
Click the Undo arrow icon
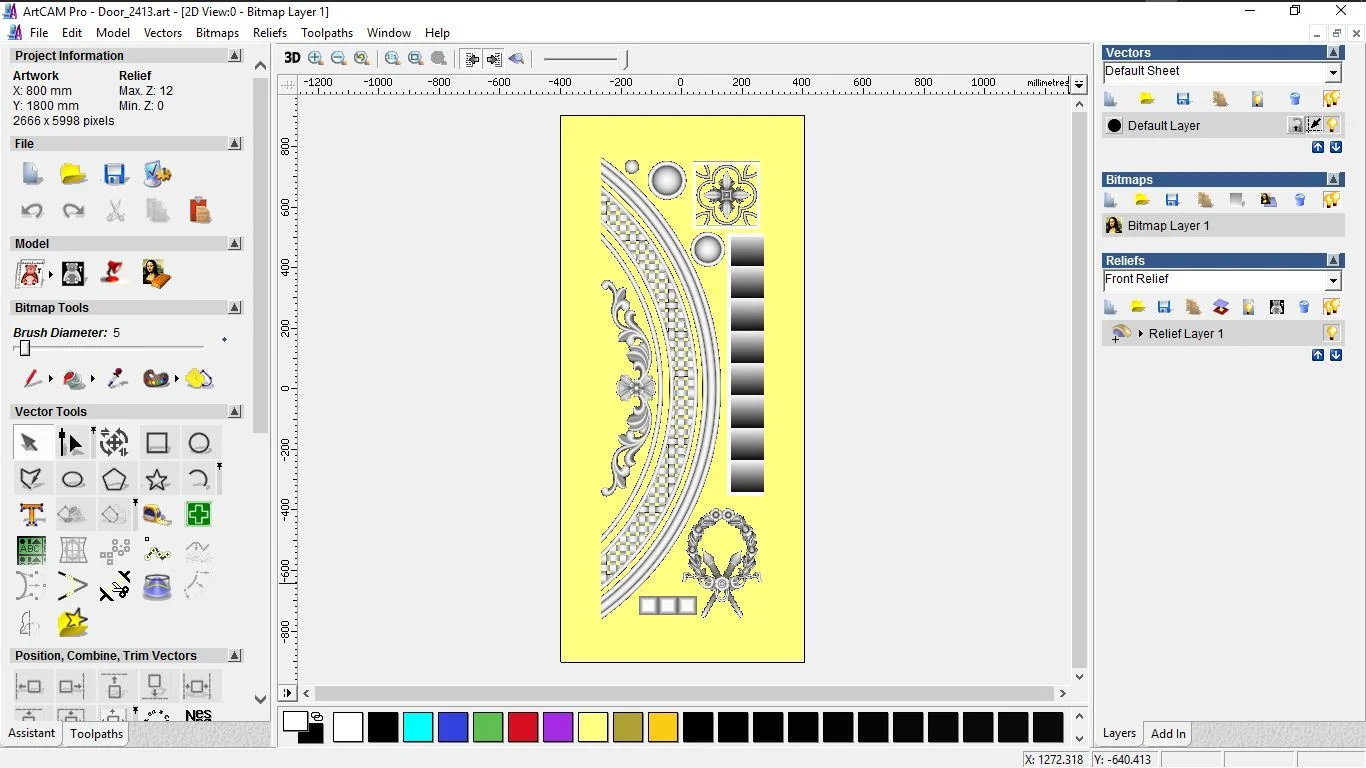pos(32,210)
